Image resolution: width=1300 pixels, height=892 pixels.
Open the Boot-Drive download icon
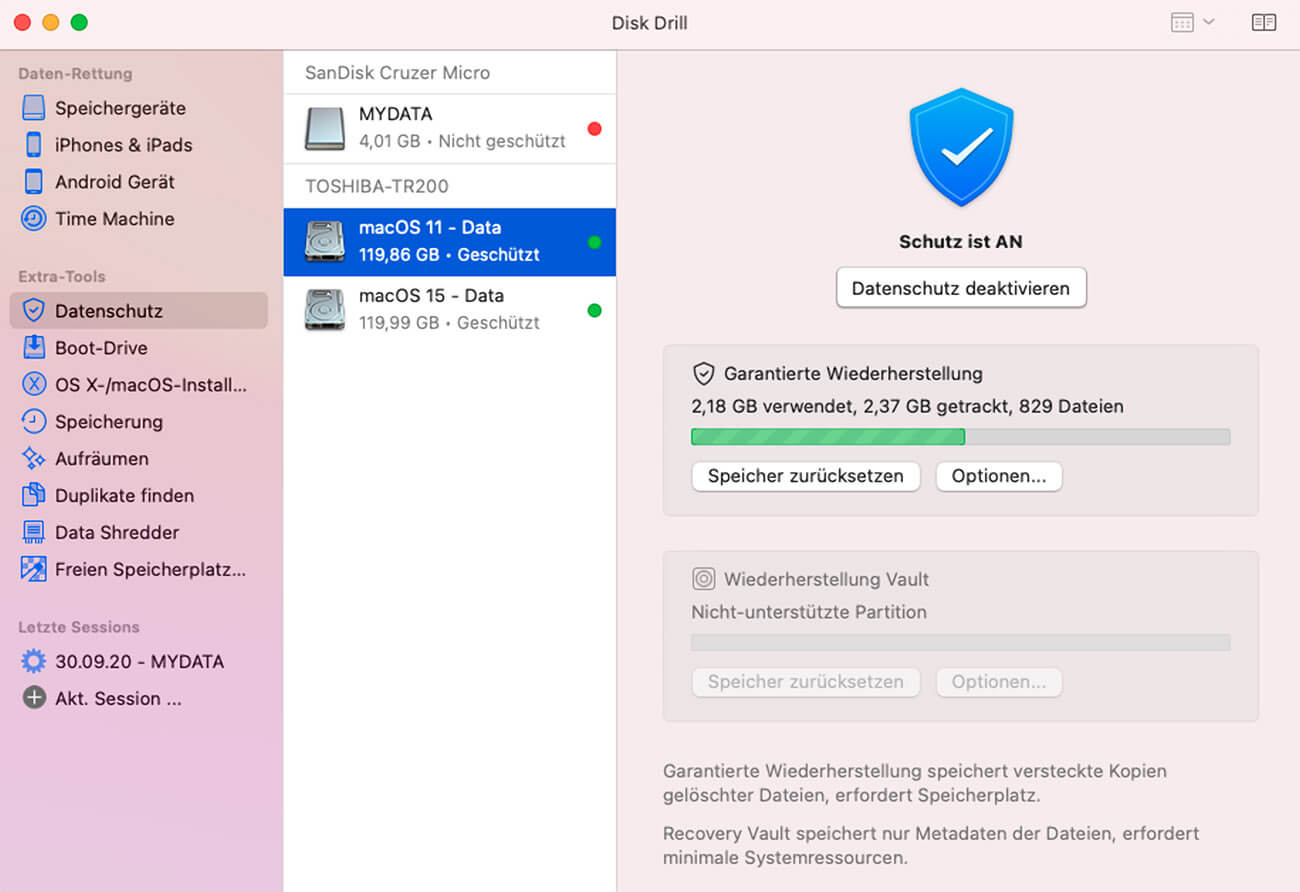pos(34,348)
